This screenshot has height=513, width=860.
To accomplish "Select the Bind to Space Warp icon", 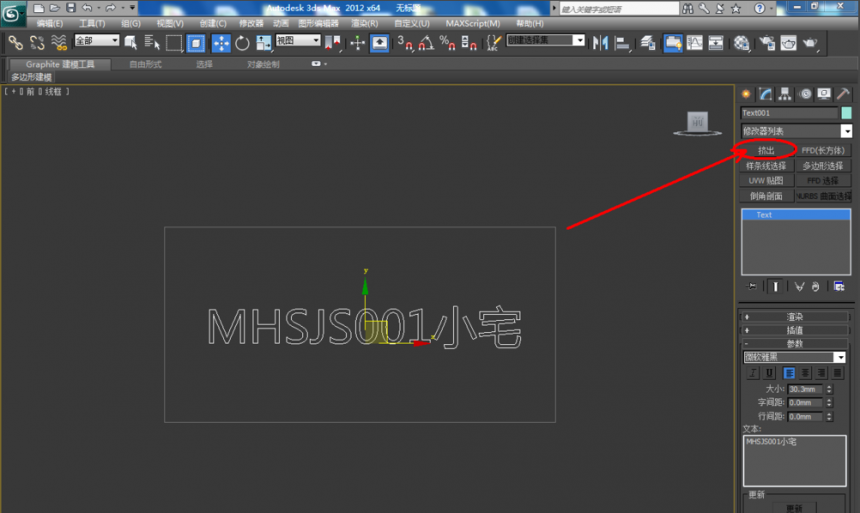I will click(x=58, y=43).
